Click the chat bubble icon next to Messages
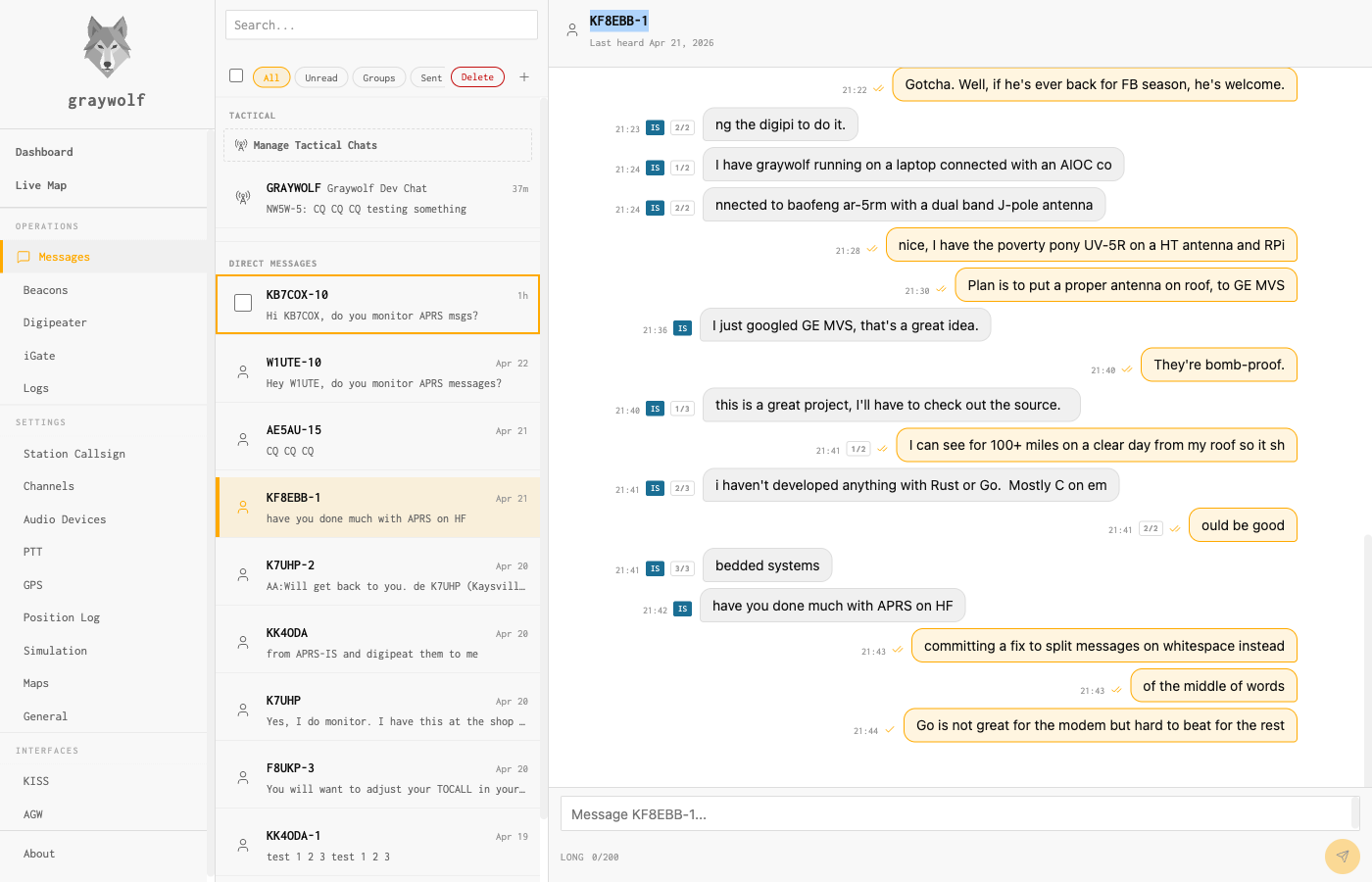 (x=24, y=257)
